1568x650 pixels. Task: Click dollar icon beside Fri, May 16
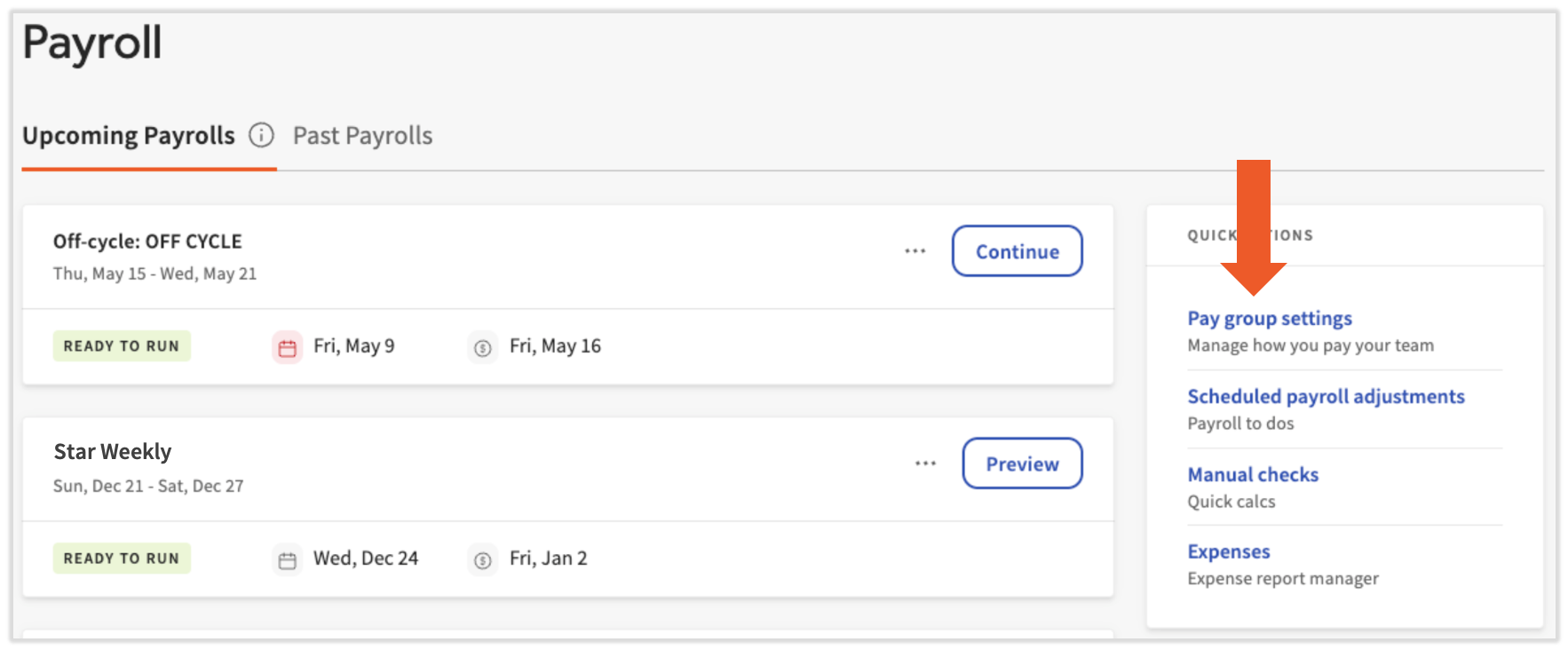point(482,347)
